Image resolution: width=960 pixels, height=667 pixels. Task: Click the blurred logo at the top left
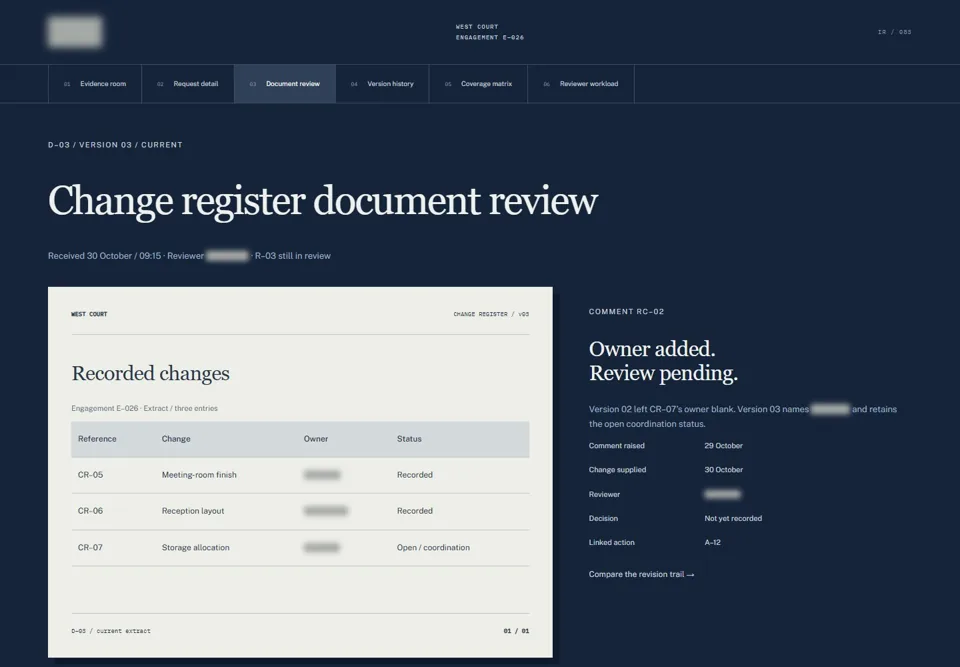tap(75, 32)
